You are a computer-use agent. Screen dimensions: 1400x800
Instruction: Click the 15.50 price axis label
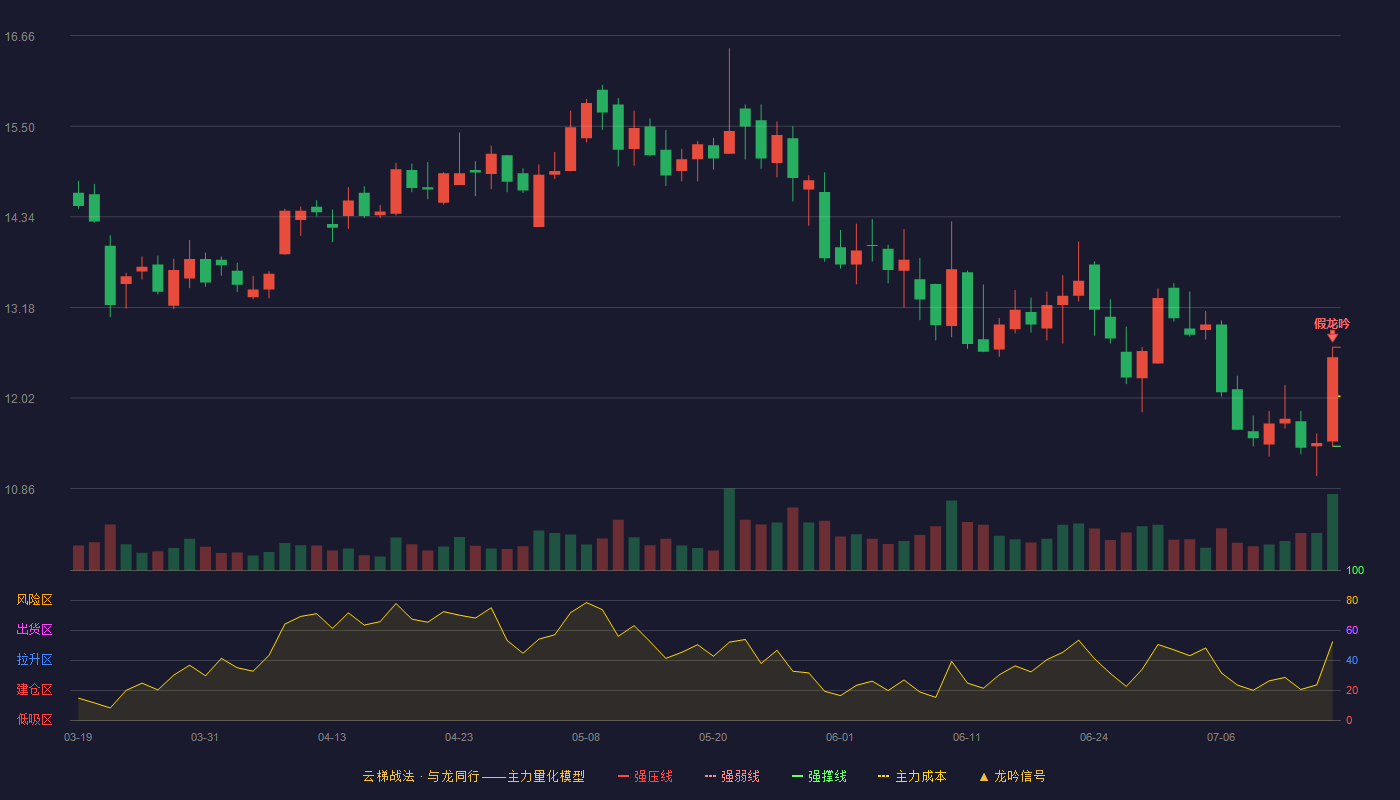pos(20,127)
